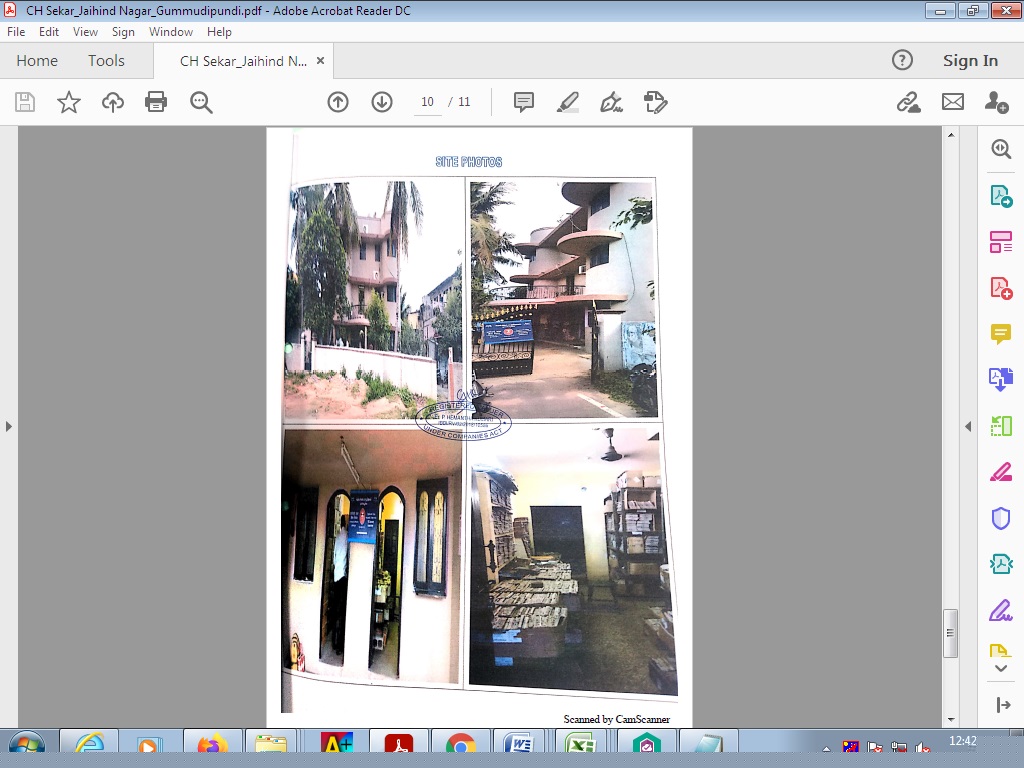Image resolution: width=1024 pixels, height=768 pixels.
Task: Show more tools with the down chevron
Action: (1000, 668)
